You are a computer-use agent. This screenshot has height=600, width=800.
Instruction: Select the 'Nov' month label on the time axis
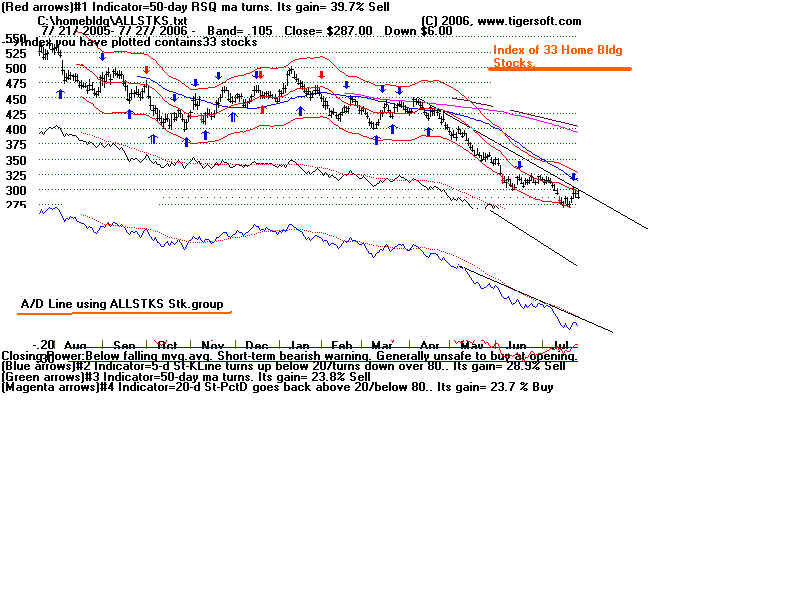tap(211, 344)
